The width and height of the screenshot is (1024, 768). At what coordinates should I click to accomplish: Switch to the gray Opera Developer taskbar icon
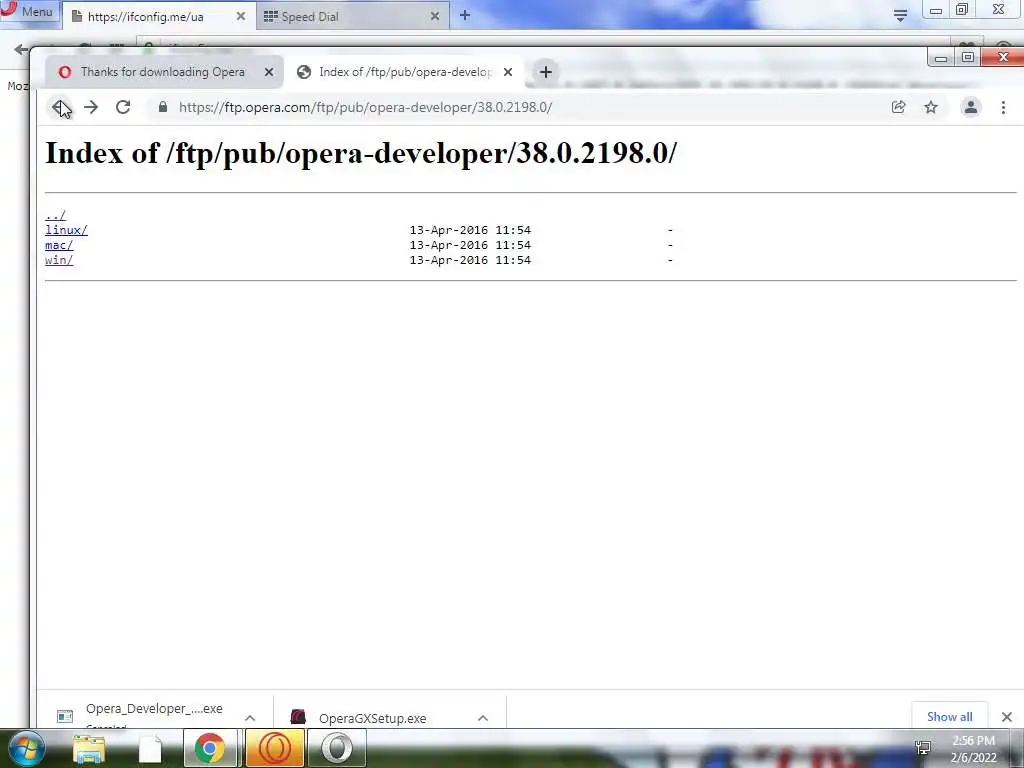[x=337, y=748]
